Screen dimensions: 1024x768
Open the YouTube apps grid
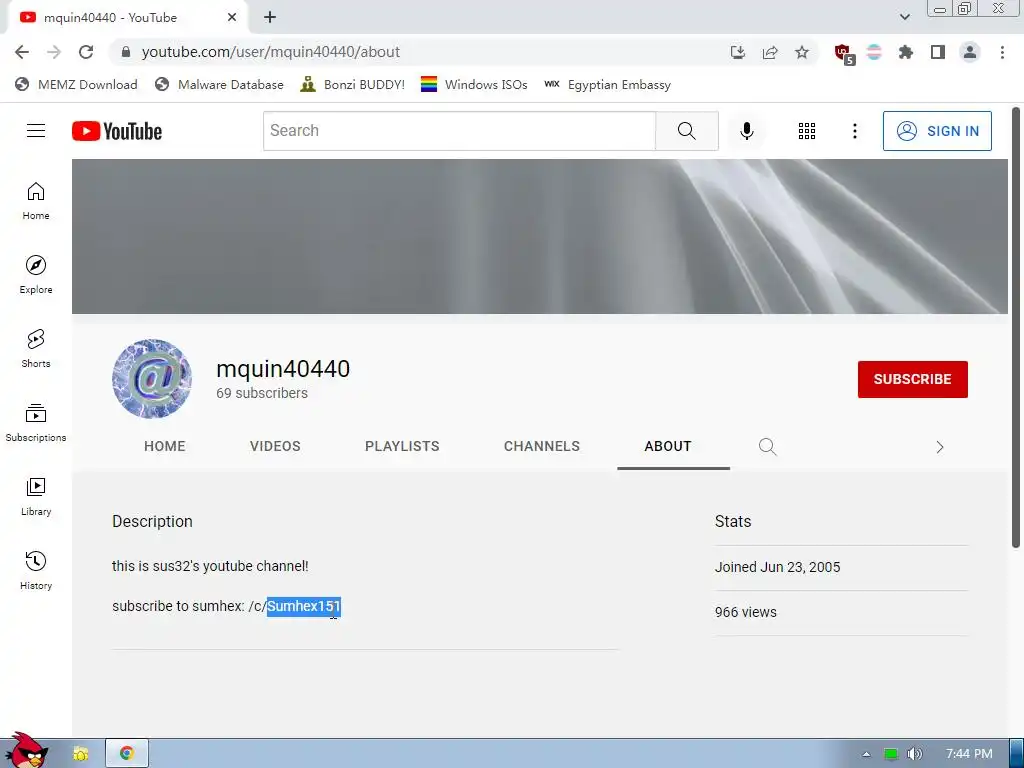(807, 131)
